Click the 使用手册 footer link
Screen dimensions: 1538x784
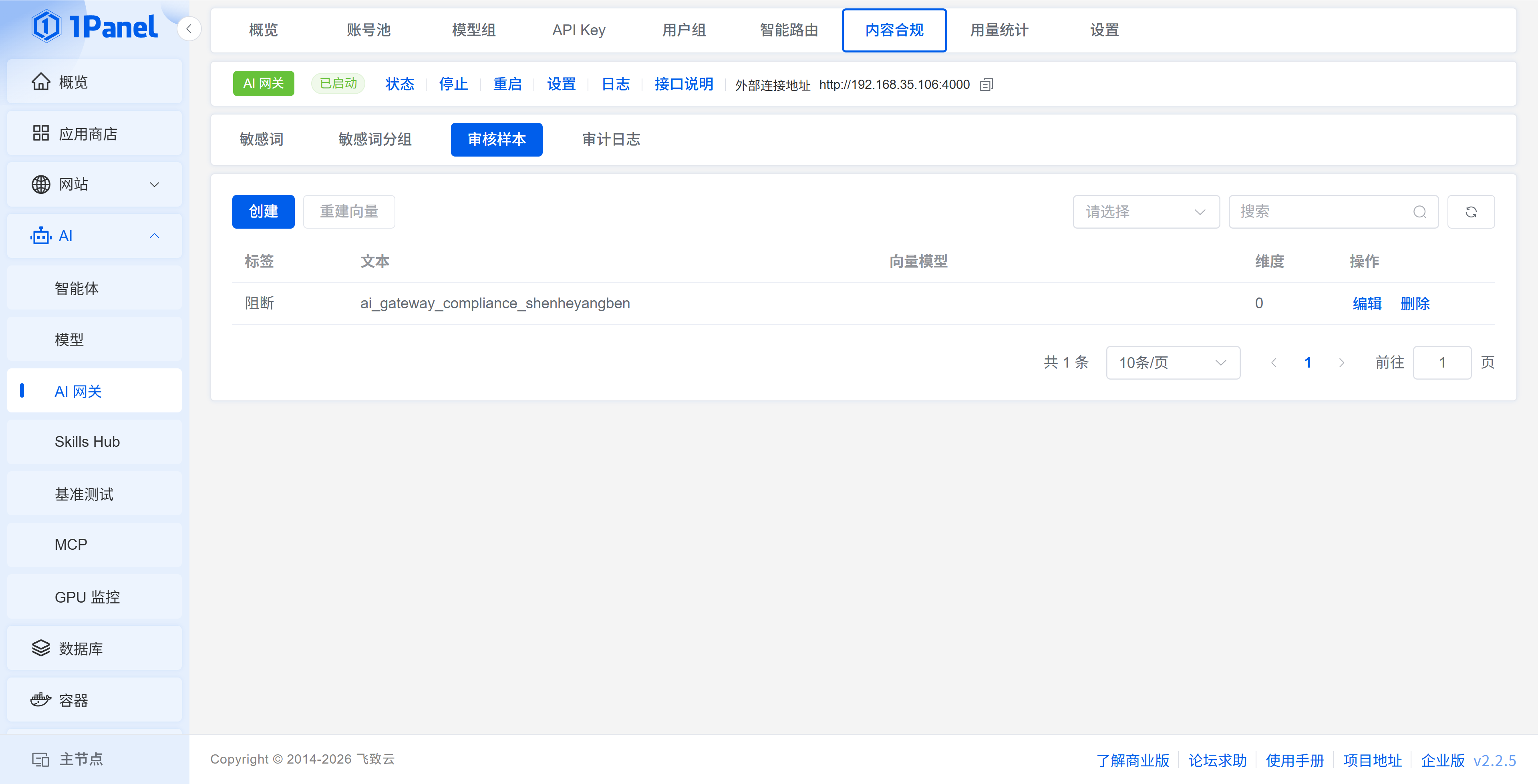click(1295, 760)
